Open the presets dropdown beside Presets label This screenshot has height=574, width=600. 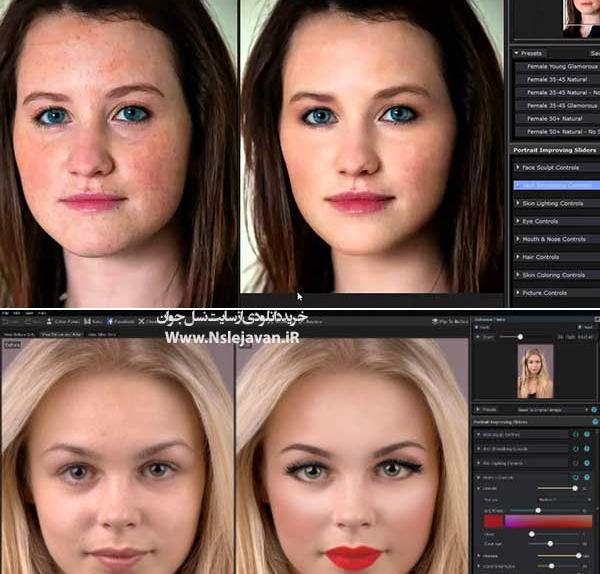click(x=551, y=410)
